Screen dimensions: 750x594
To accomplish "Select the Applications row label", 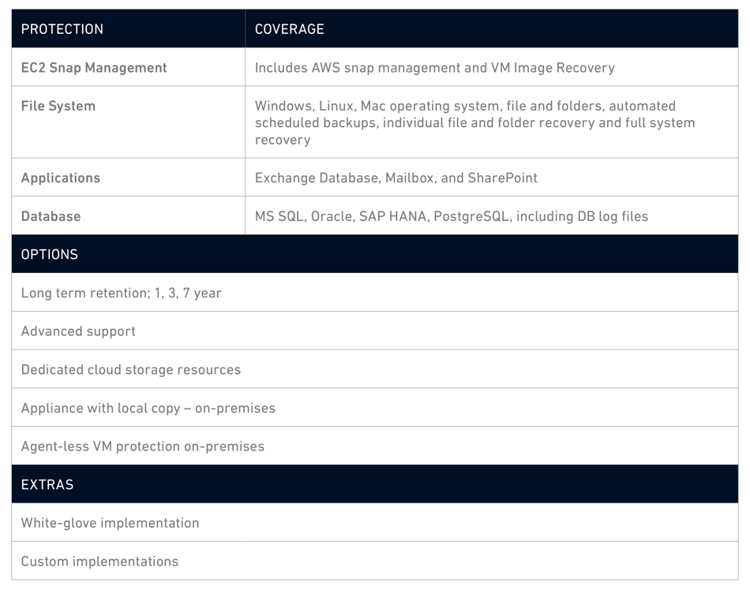I will click(x=61, y=178).
